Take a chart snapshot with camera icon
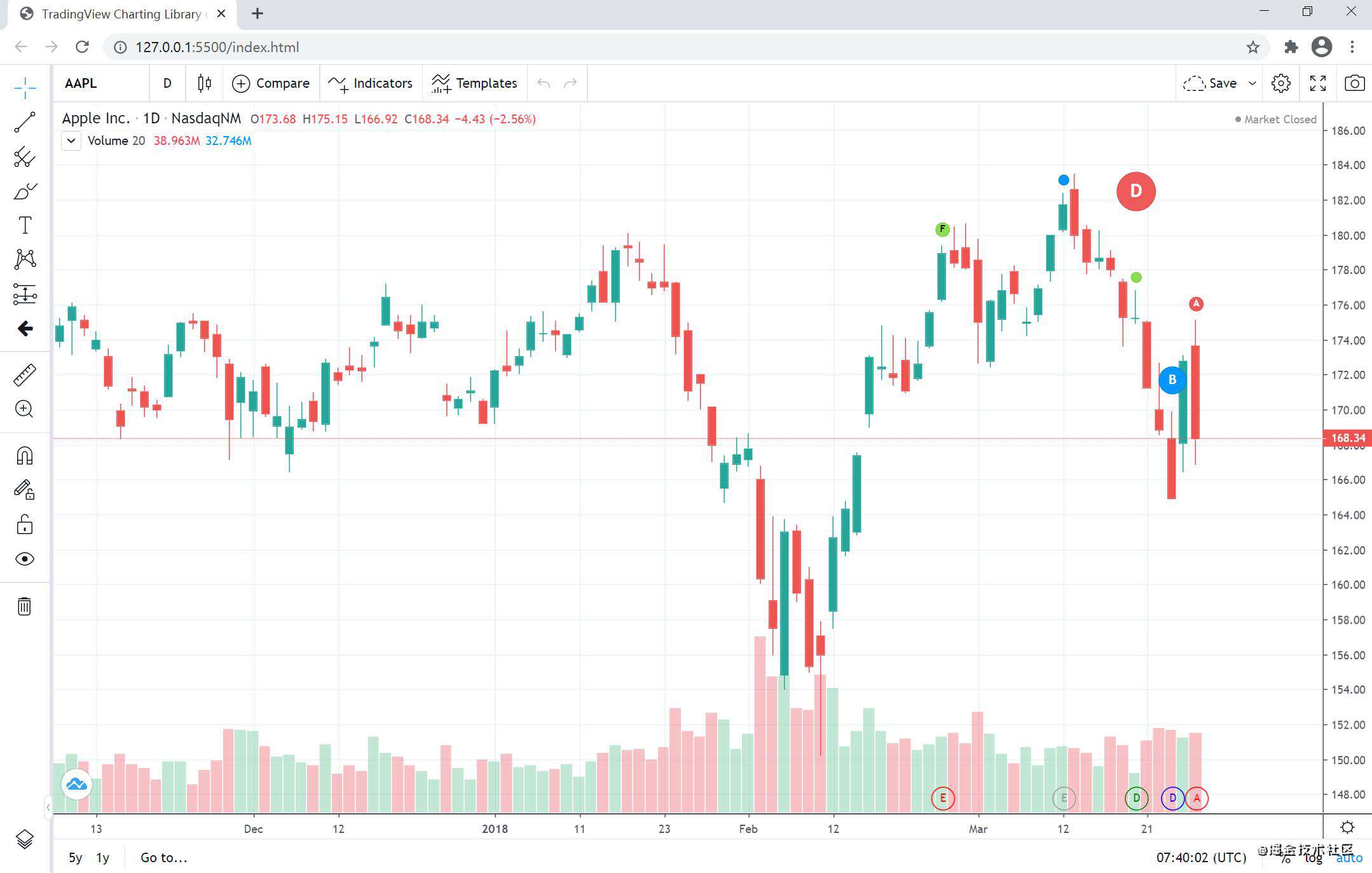Screen dimensions: 1372x873 coord(1354,83)
